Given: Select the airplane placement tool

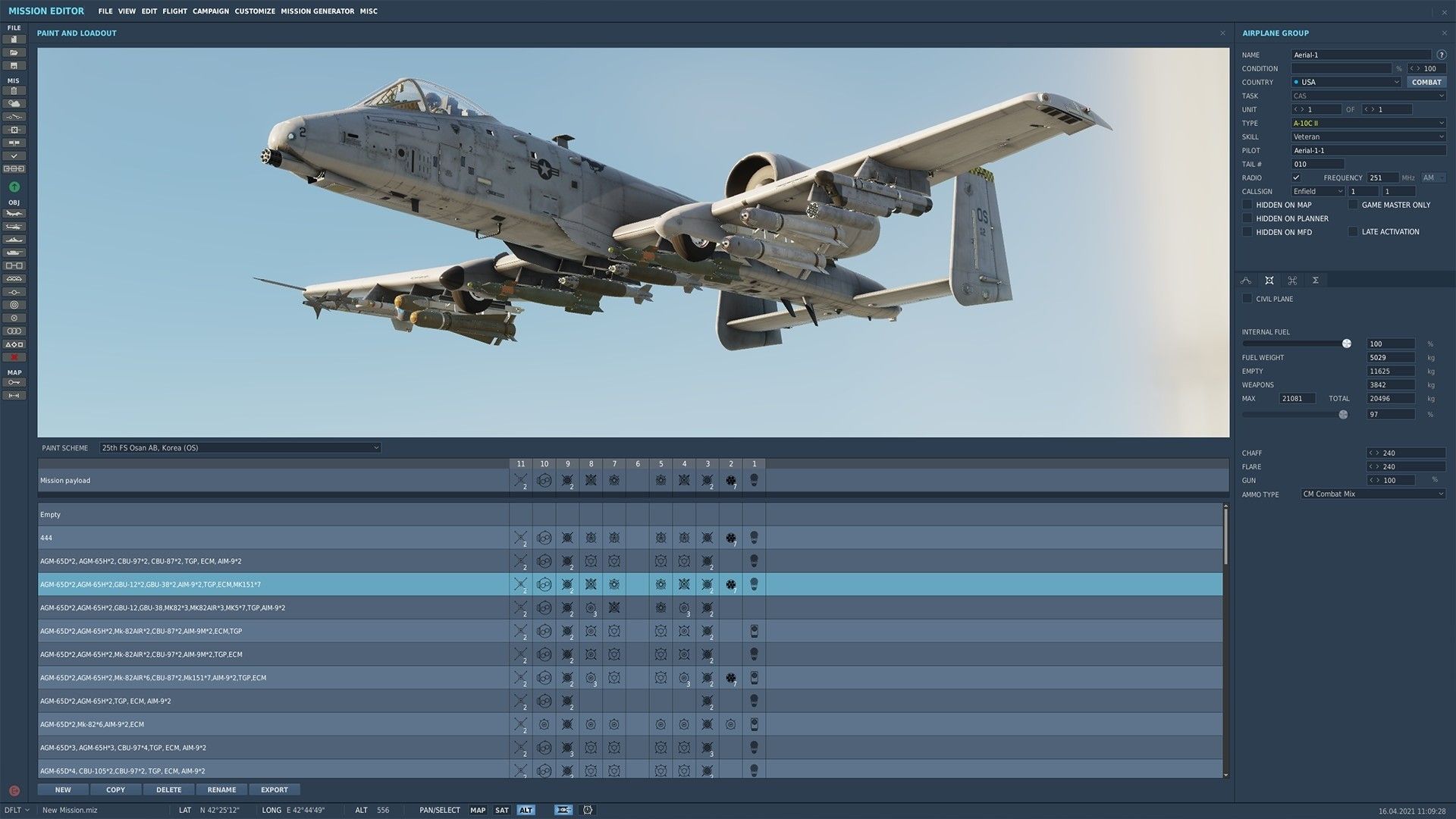Looking at the screenshot, I should 14,214.
